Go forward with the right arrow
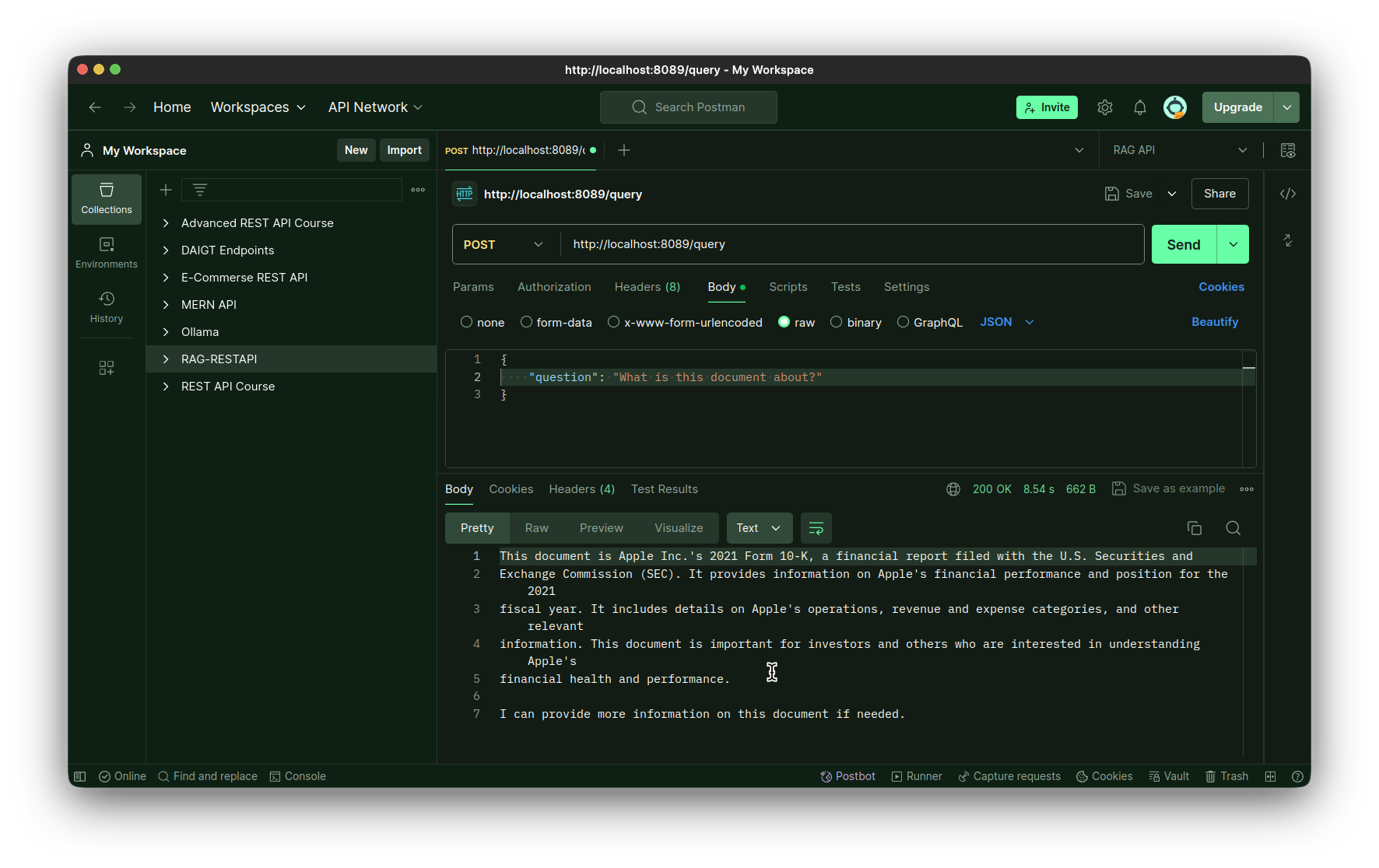This screenshot has width=1379, height=868. click(130, 107)
